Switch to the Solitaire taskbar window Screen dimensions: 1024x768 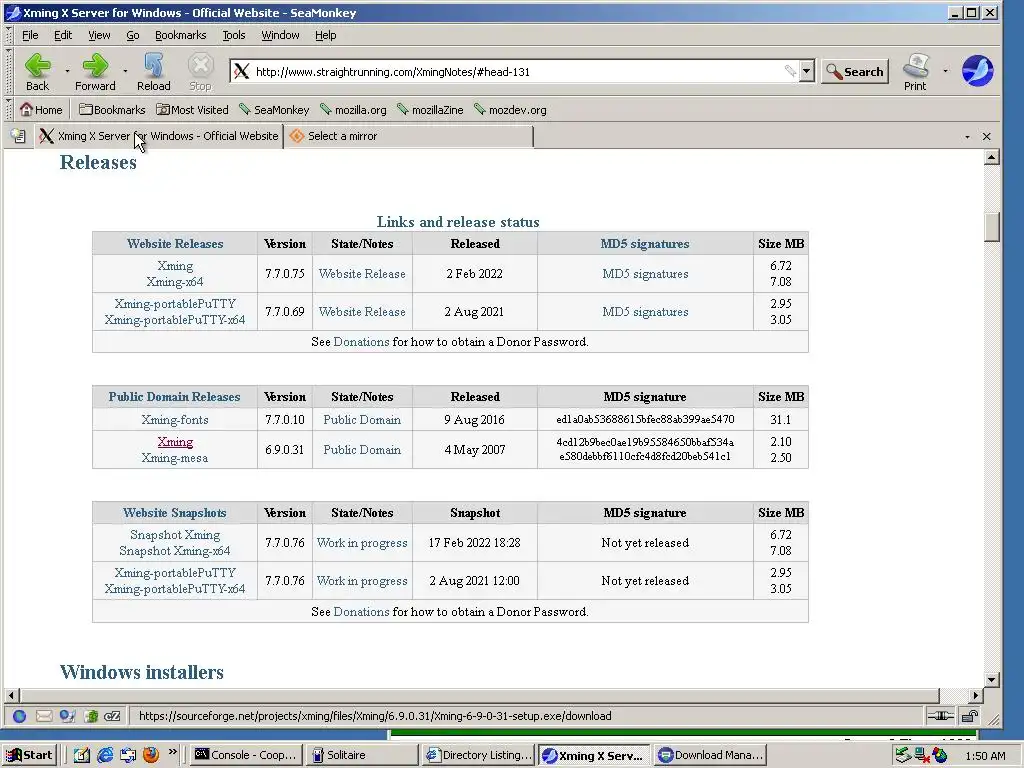point(362,755)
